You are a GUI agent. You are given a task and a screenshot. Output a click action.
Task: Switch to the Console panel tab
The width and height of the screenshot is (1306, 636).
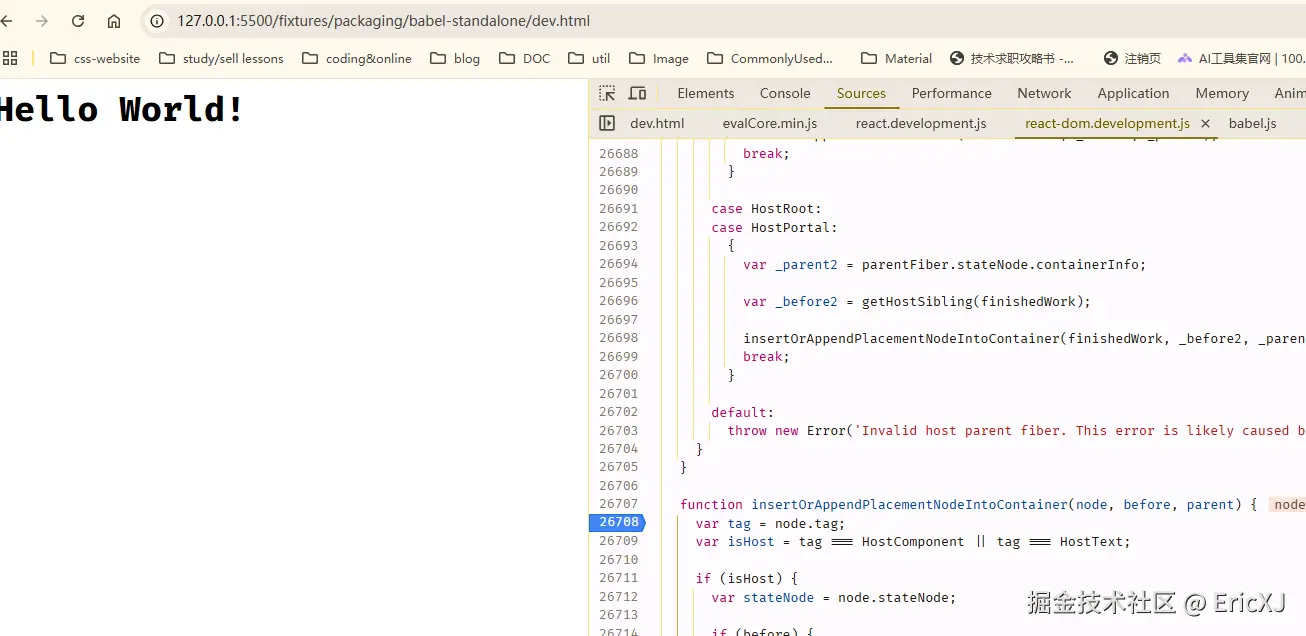(x=784, y=93)
